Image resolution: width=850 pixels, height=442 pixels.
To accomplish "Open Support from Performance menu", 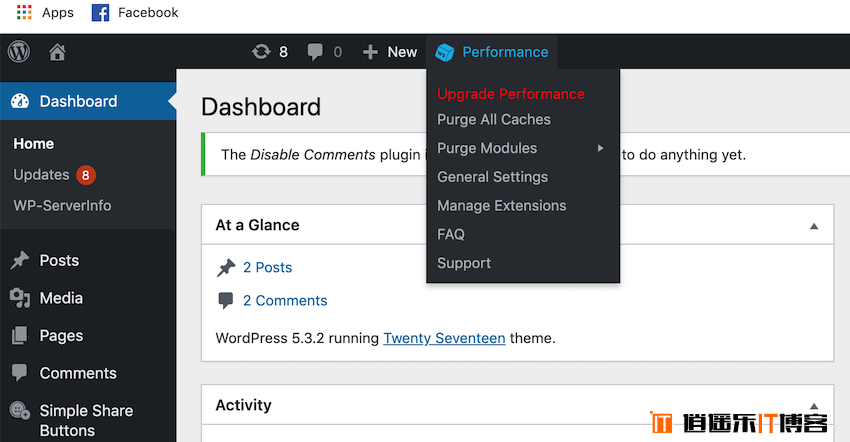I will [464, 263].
